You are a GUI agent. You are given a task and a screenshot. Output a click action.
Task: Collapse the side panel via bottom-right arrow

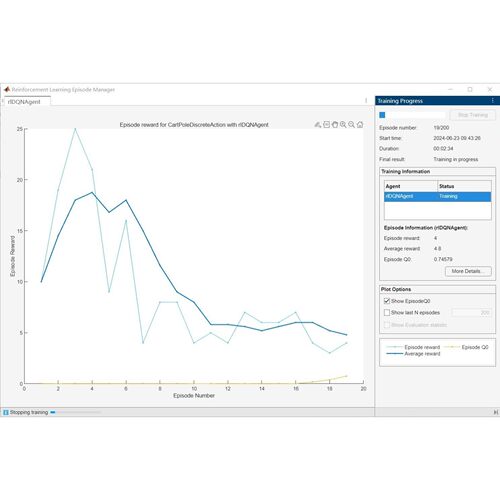(x=495, y=412)
